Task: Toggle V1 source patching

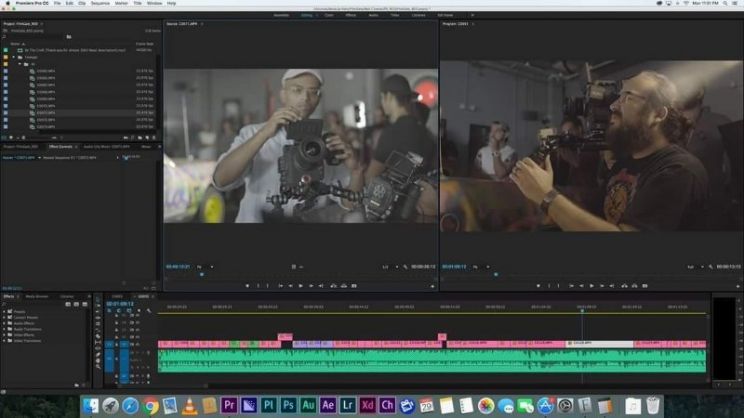Action: click(109, 344)
